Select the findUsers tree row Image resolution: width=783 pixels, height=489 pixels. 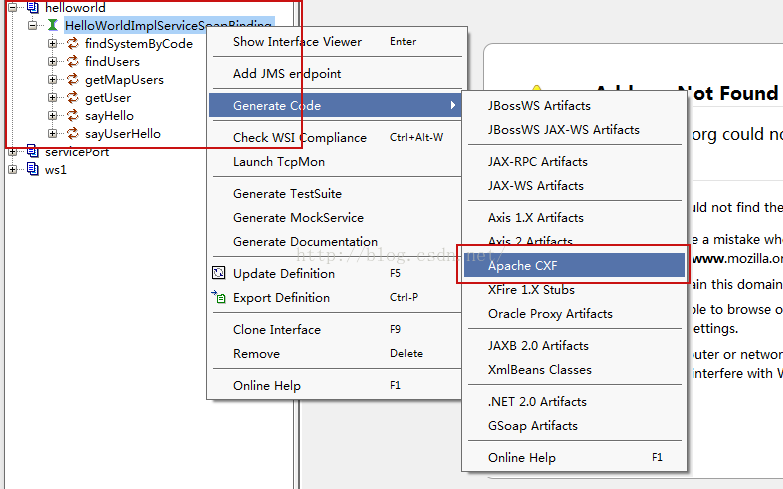click(x=112, y=61)
